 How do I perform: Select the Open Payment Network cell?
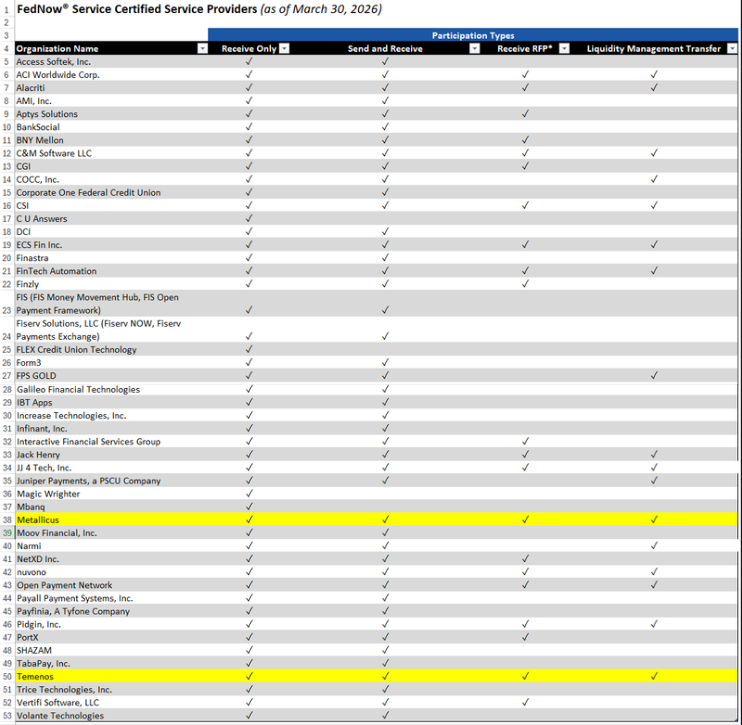pyautogui.click(x=112, y=585)
